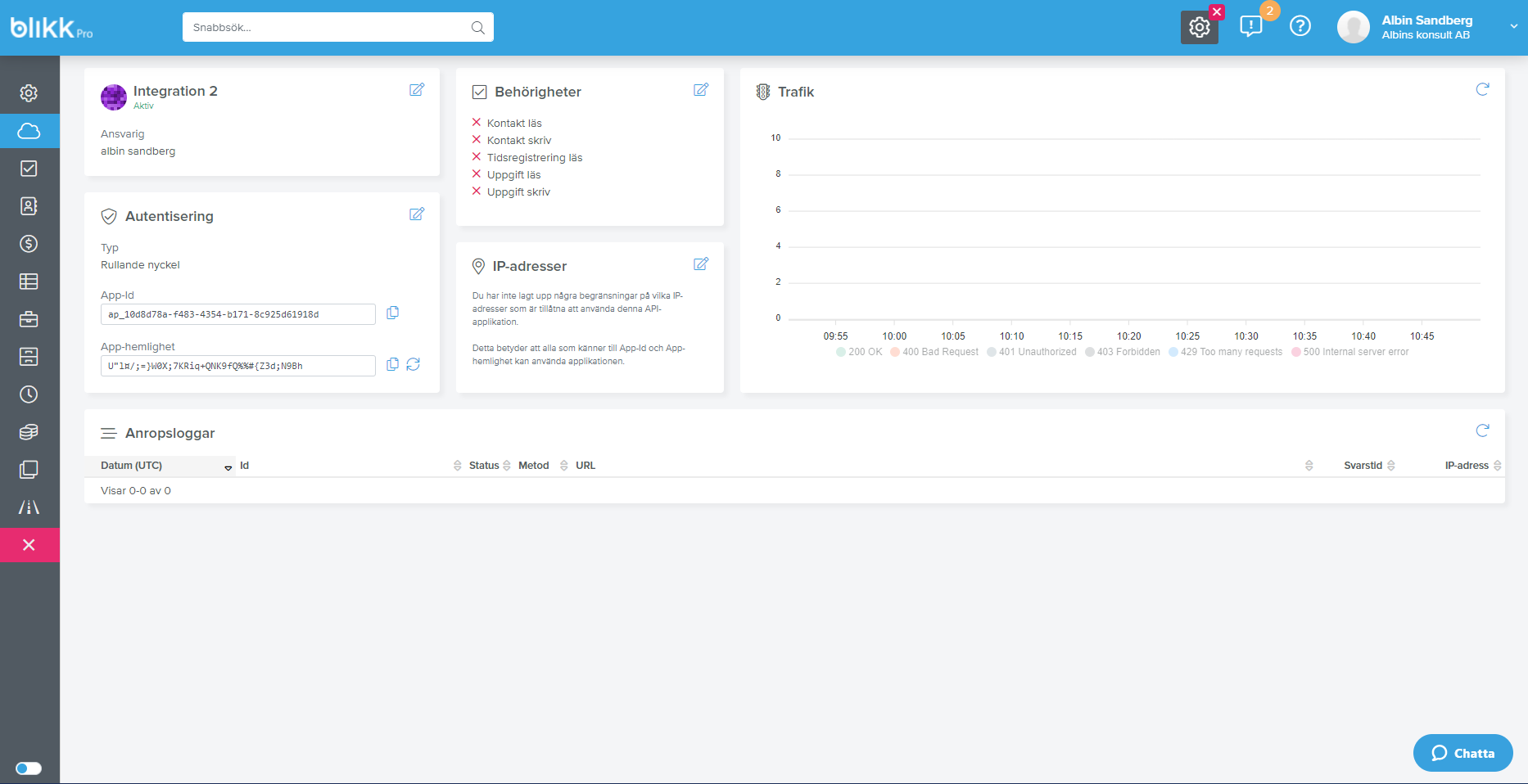Open the briefcase sidebar icon
Image resolution: width=1528 pixels, height=784 pixels.
29,319
